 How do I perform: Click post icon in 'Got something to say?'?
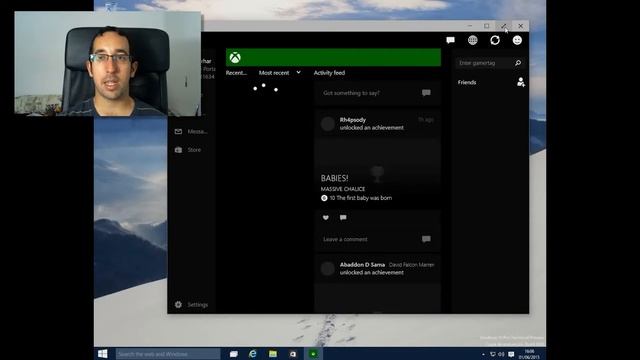tap(426, 93)
